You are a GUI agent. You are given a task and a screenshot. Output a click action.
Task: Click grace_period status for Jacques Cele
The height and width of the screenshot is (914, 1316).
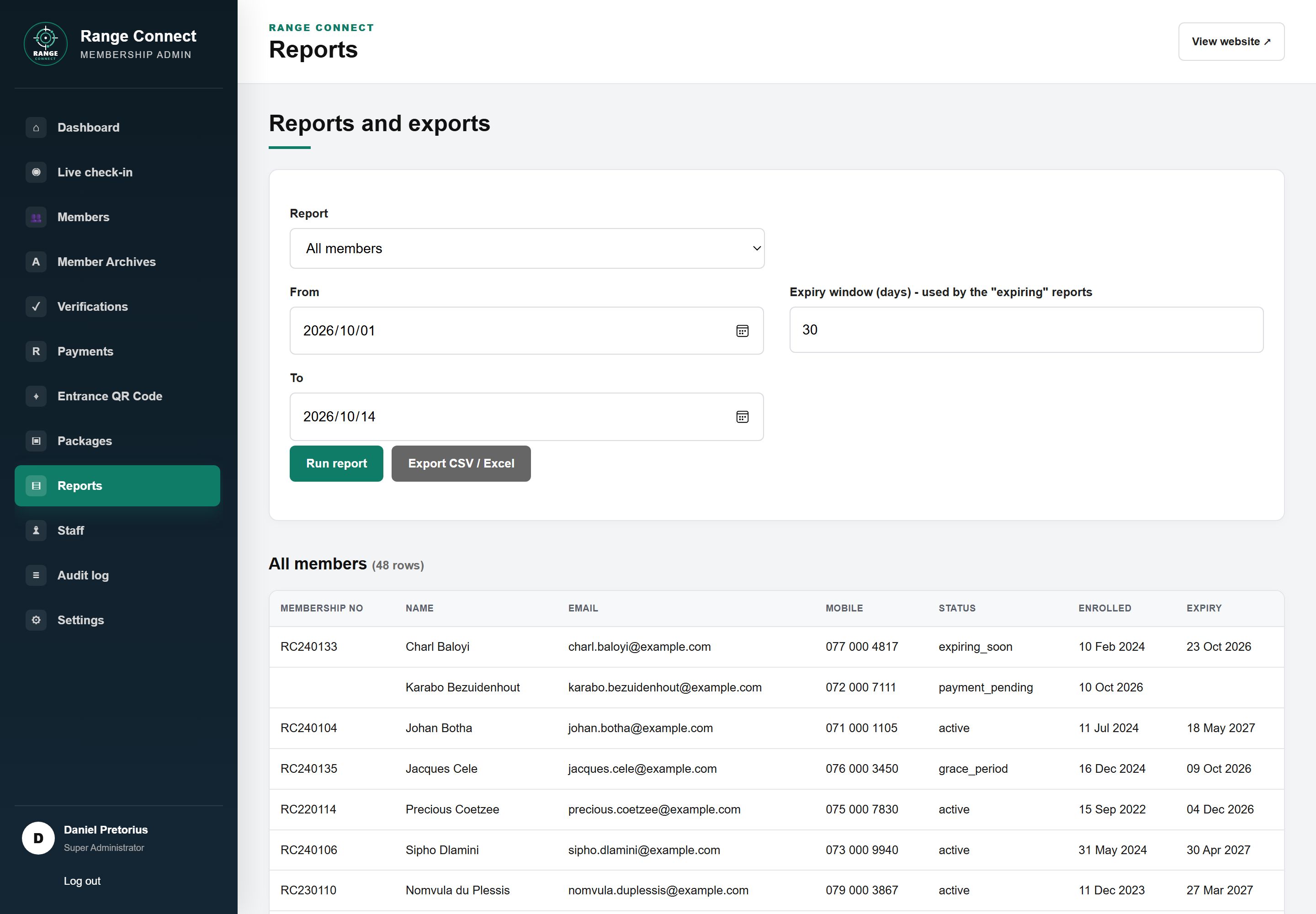click(x=973, y=769)
